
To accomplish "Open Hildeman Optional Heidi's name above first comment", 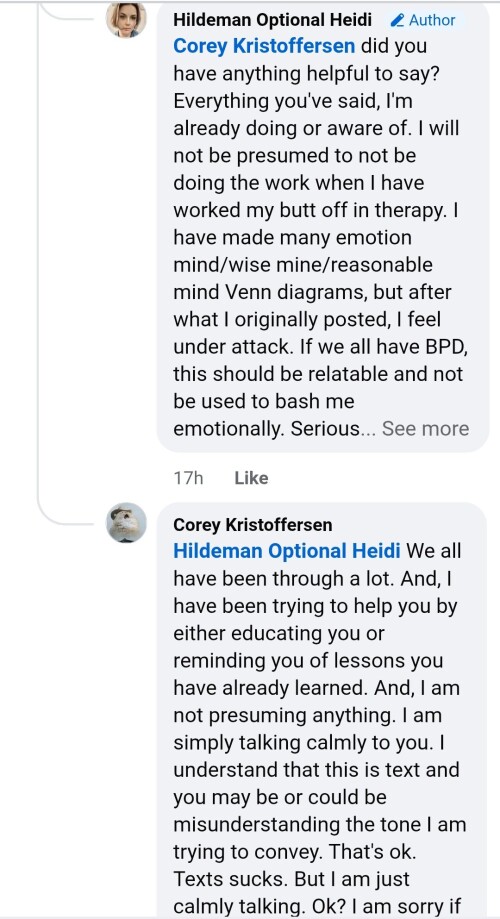I will point(272,19).
